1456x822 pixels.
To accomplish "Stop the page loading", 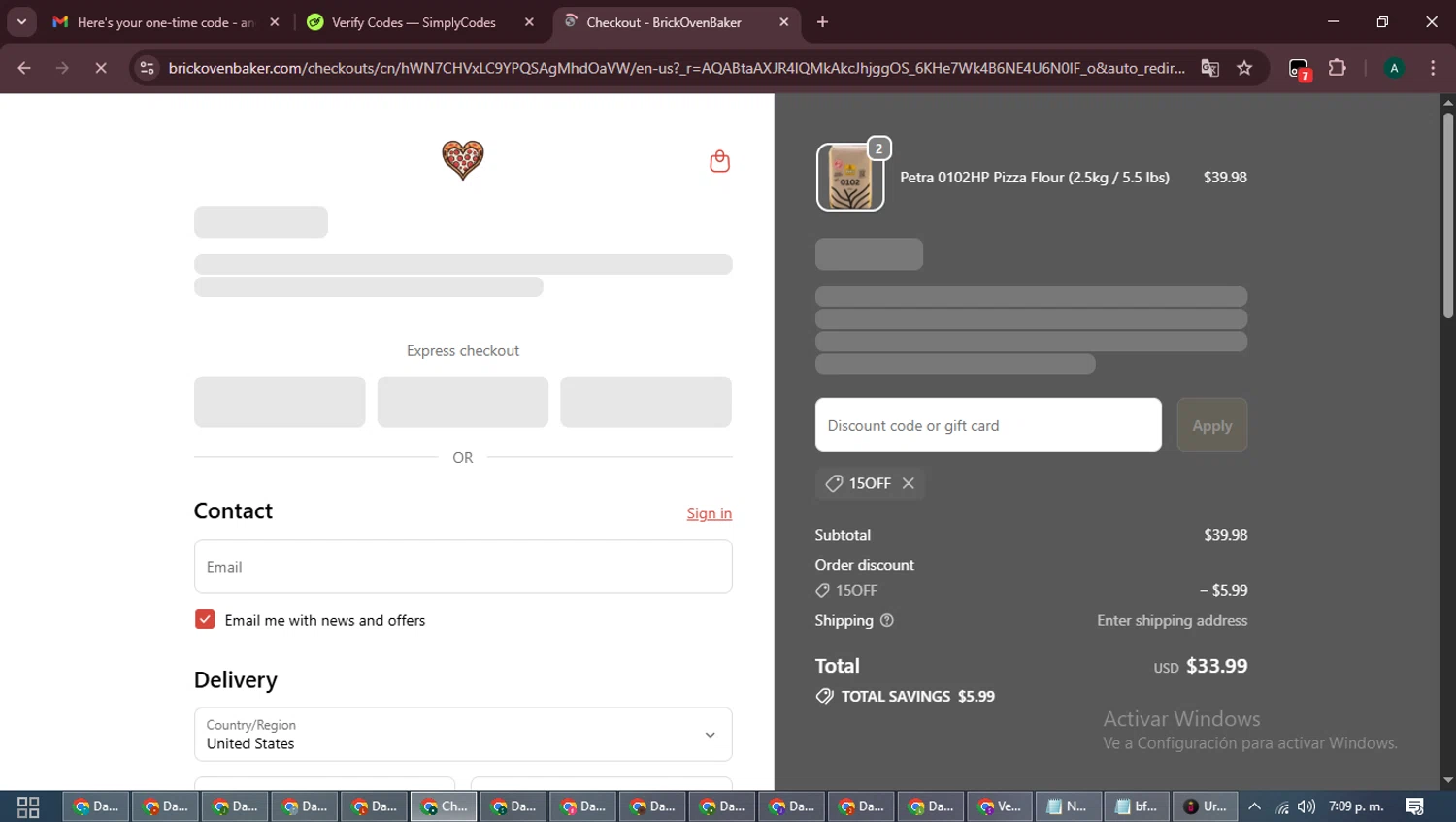I will point(101,68).
